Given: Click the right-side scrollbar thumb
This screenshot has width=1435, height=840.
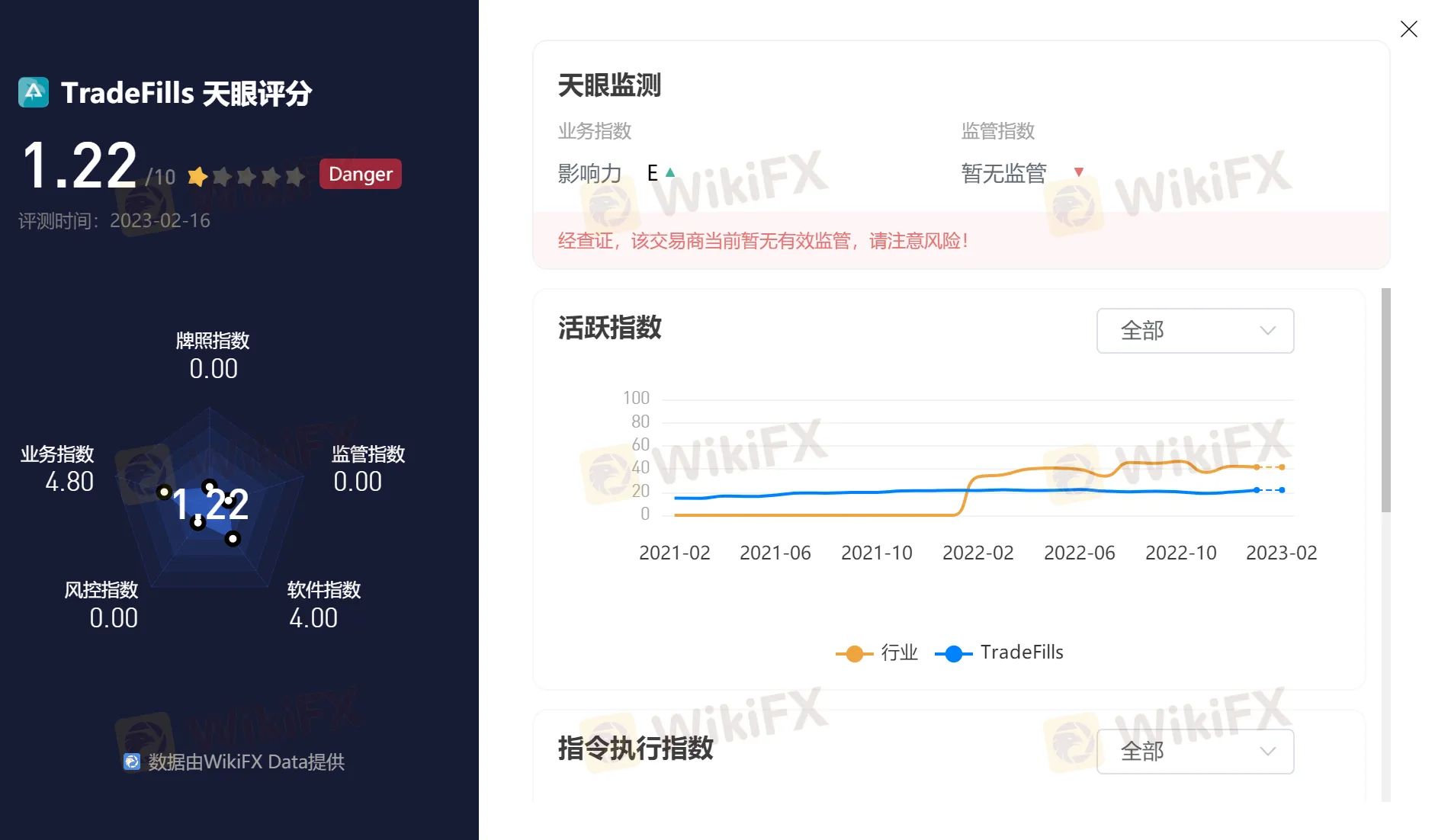Looking at the screenshot, I should pos(1385,400).
